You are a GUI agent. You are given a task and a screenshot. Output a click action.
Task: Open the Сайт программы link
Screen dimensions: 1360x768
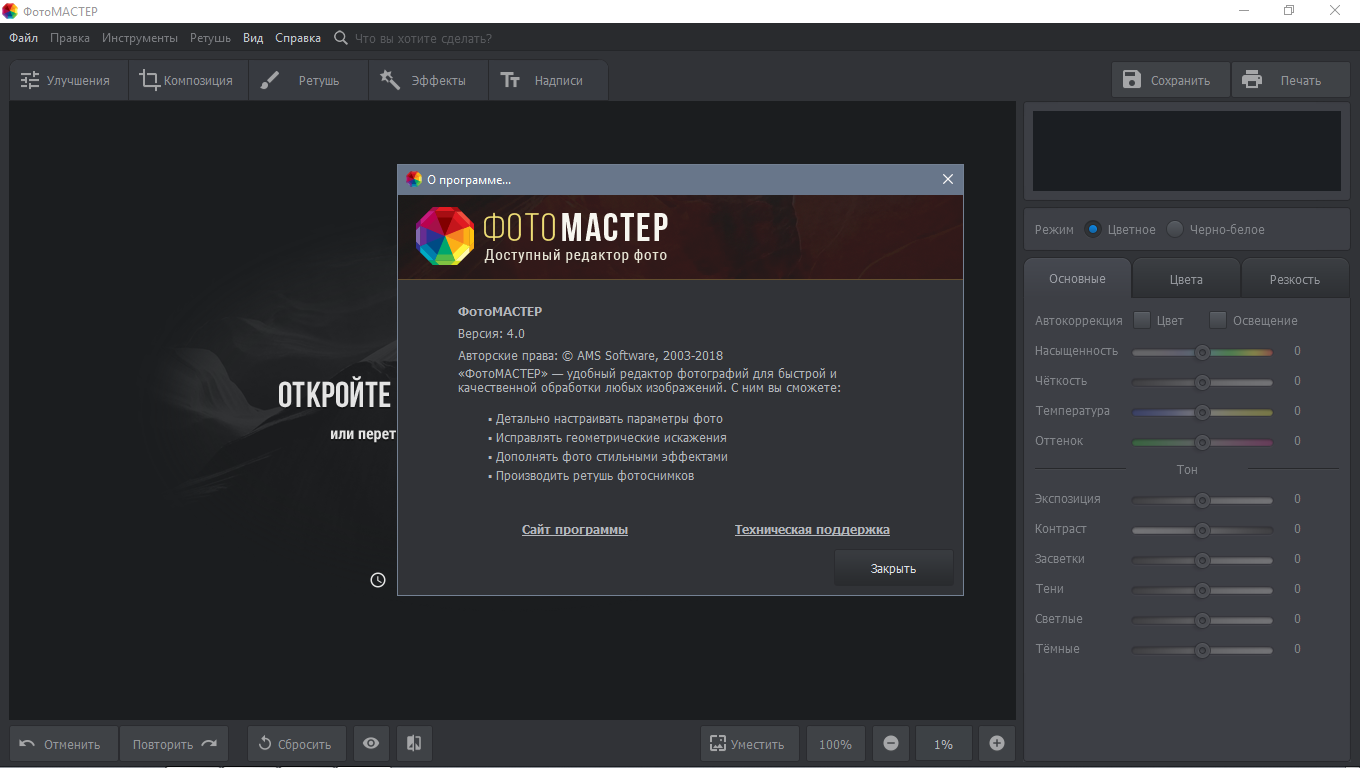[575, 530]
